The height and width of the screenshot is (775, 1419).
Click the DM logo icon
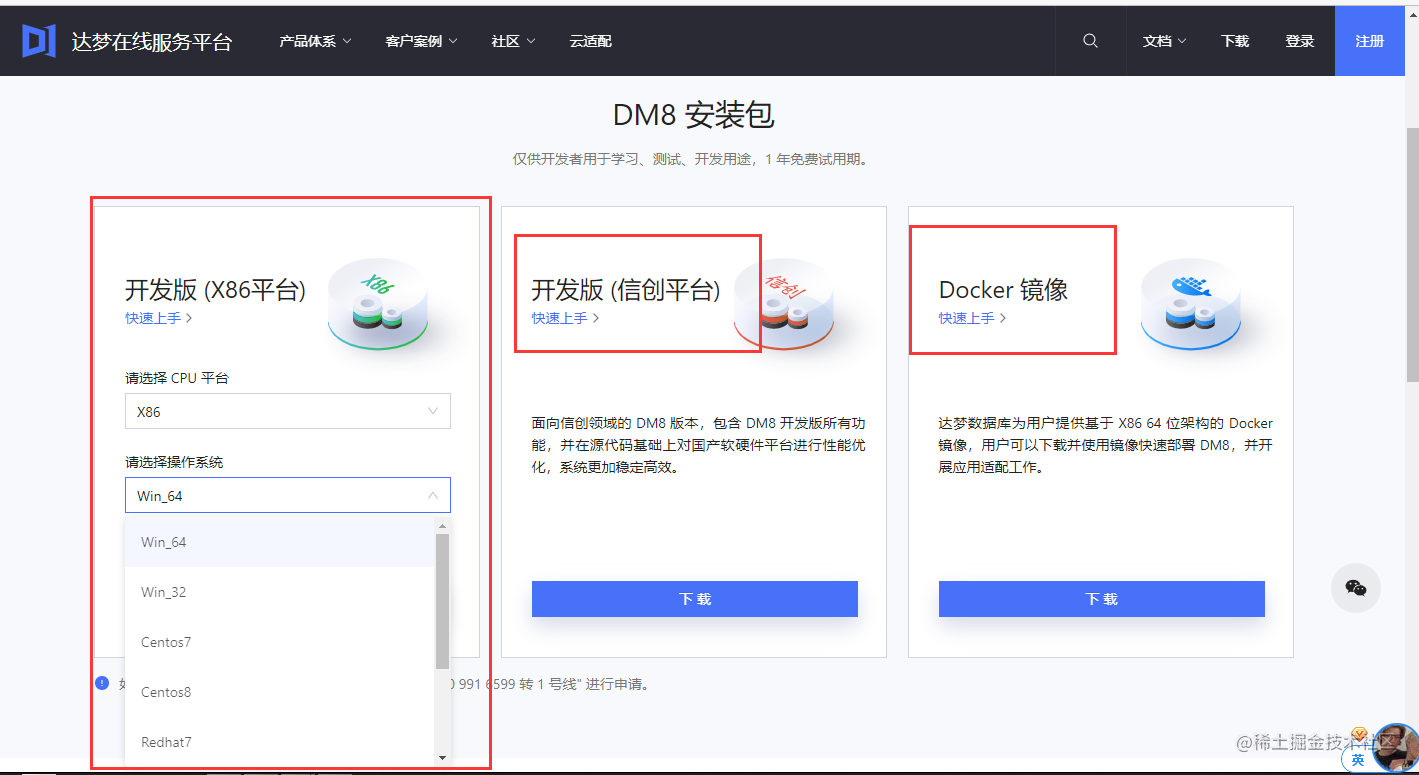point(37,40)
